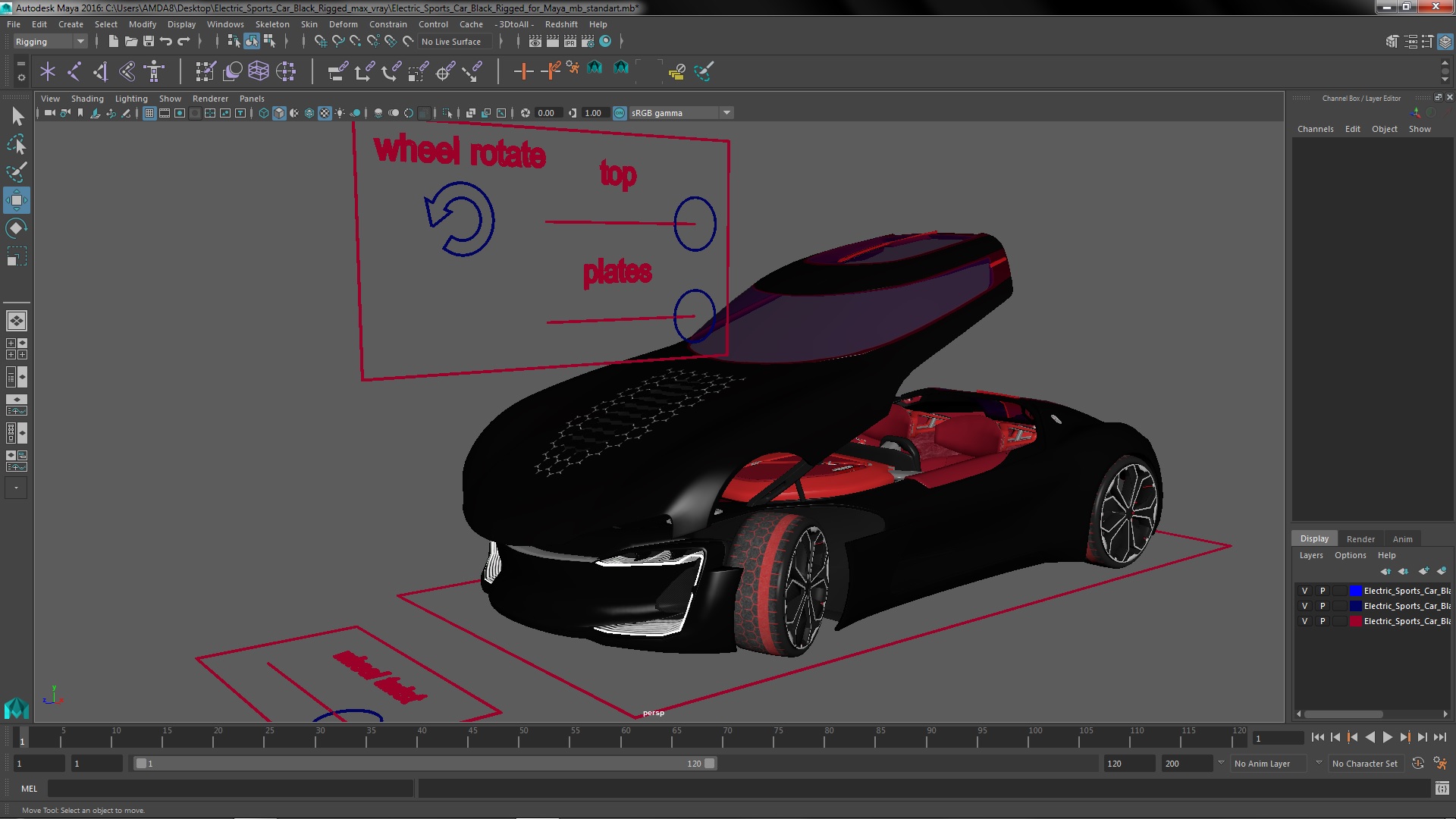The height and width of the screenshot is (819, 1456).
Task: Activate the Scale tool in the toolbox
Action: 17,256
